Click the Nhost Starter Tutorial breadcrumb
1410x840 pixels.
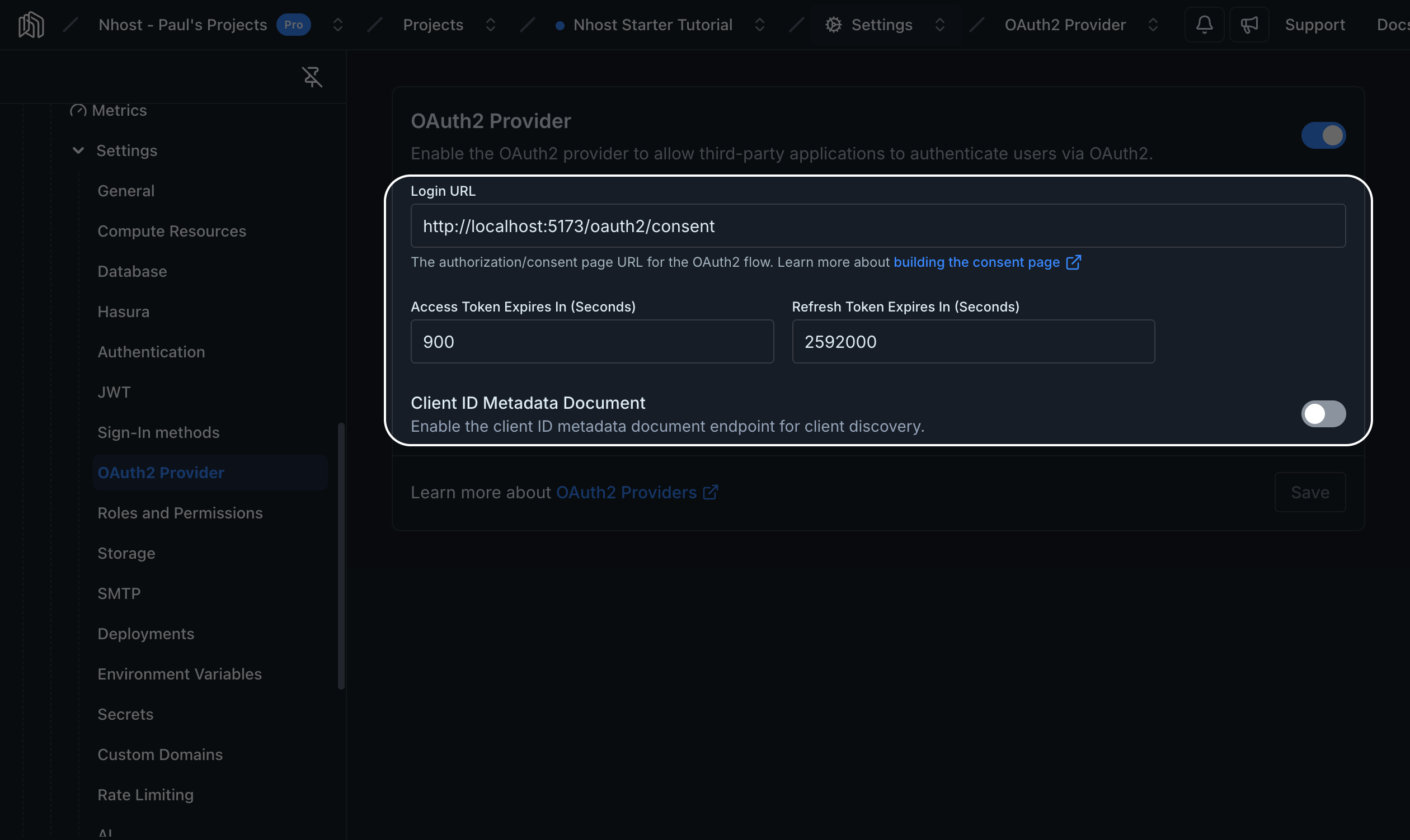[653, 25]
